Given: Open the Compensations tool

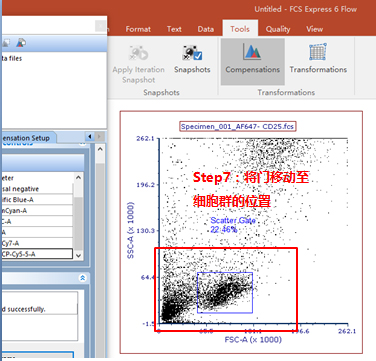Looking at the screenshot, I should pos(252,61).
